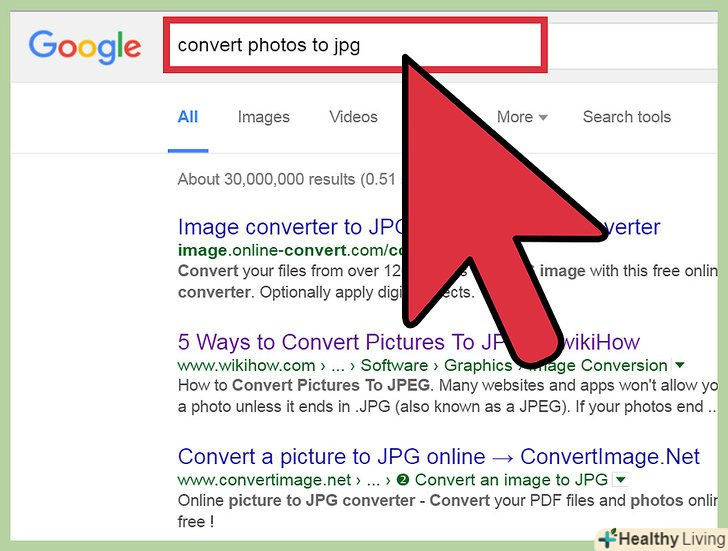This screenshot has width=728, height=551.
Task: Open the More dropdown menu
Action: 522,117
